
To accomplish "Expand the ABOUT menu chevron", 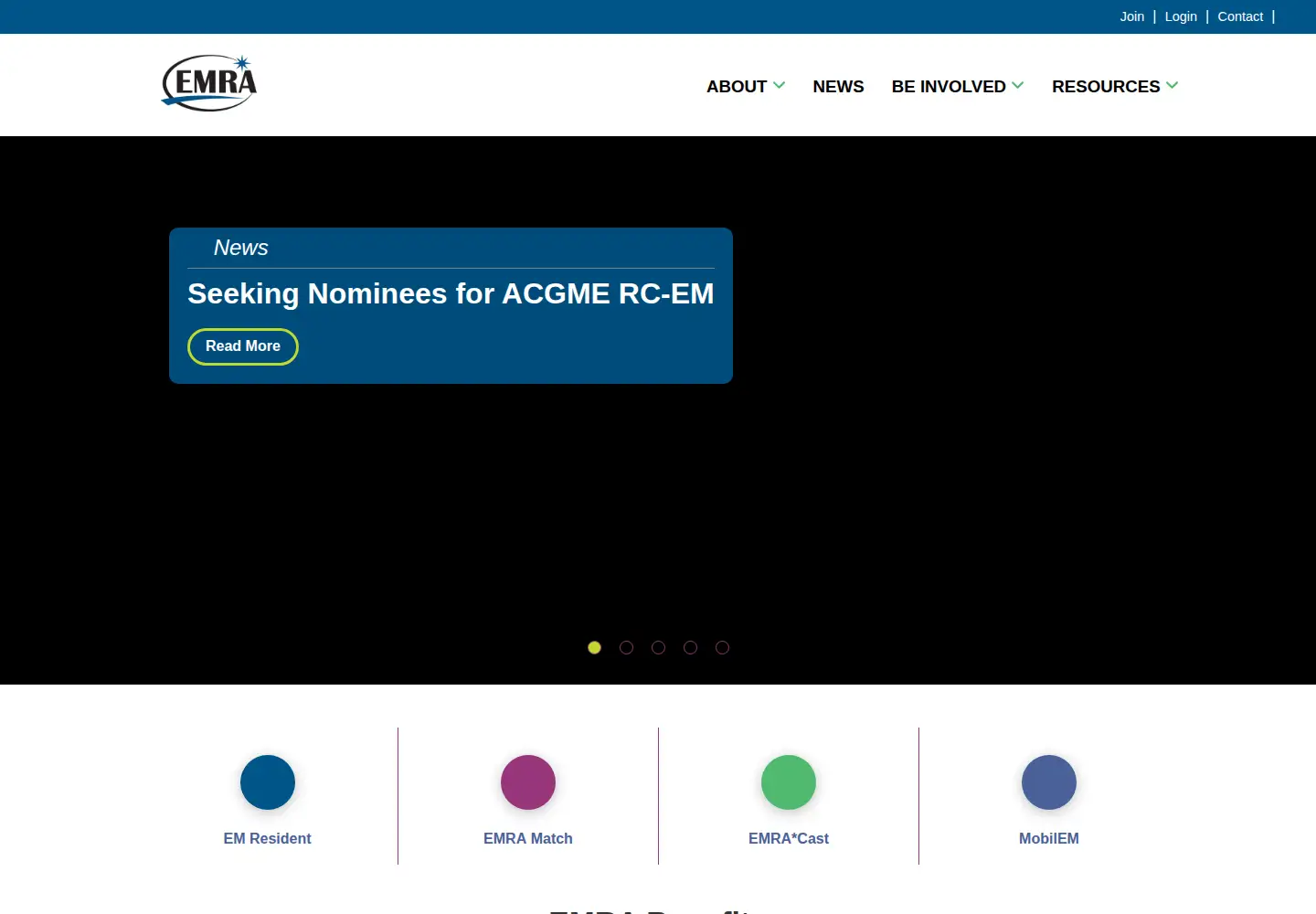I will coord(780,85).
